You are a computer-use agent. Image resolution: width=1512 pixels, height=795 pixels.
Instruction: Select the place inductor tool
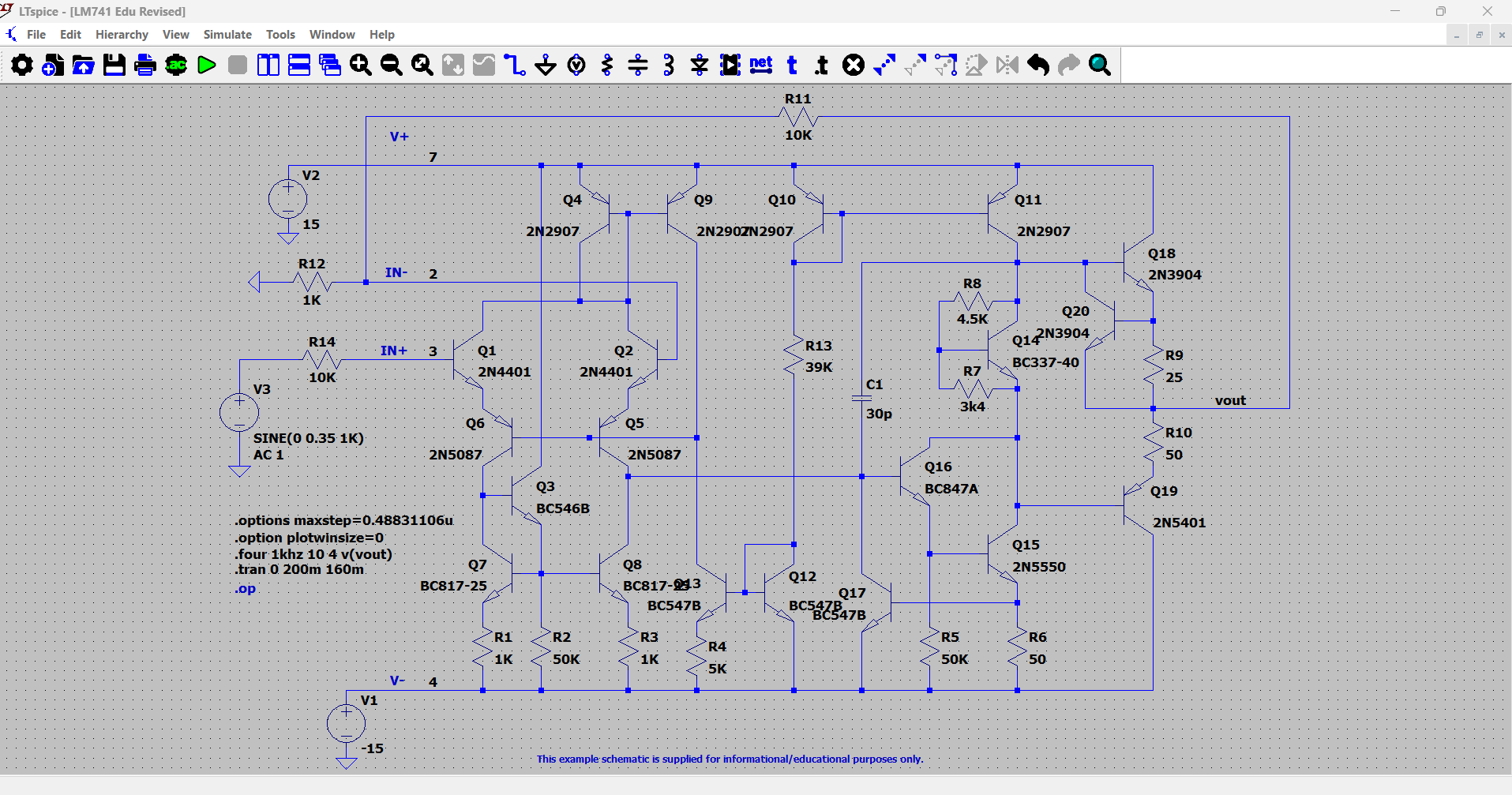pos(669,65)
